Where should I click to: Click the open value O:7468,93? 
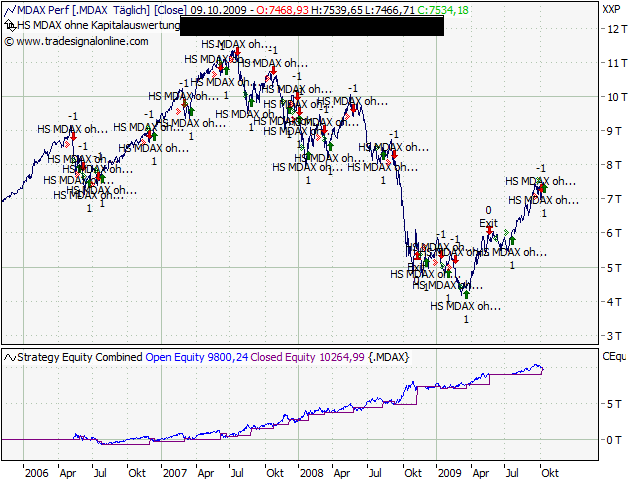coord(282,10)
